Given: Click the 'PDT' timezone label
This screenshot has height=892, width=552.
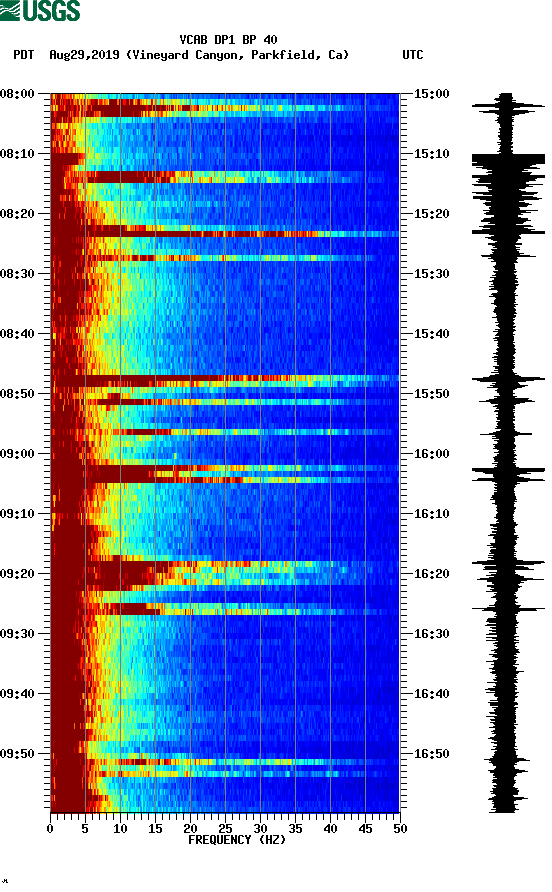Looking at the screenshot, I should [24, 55].
